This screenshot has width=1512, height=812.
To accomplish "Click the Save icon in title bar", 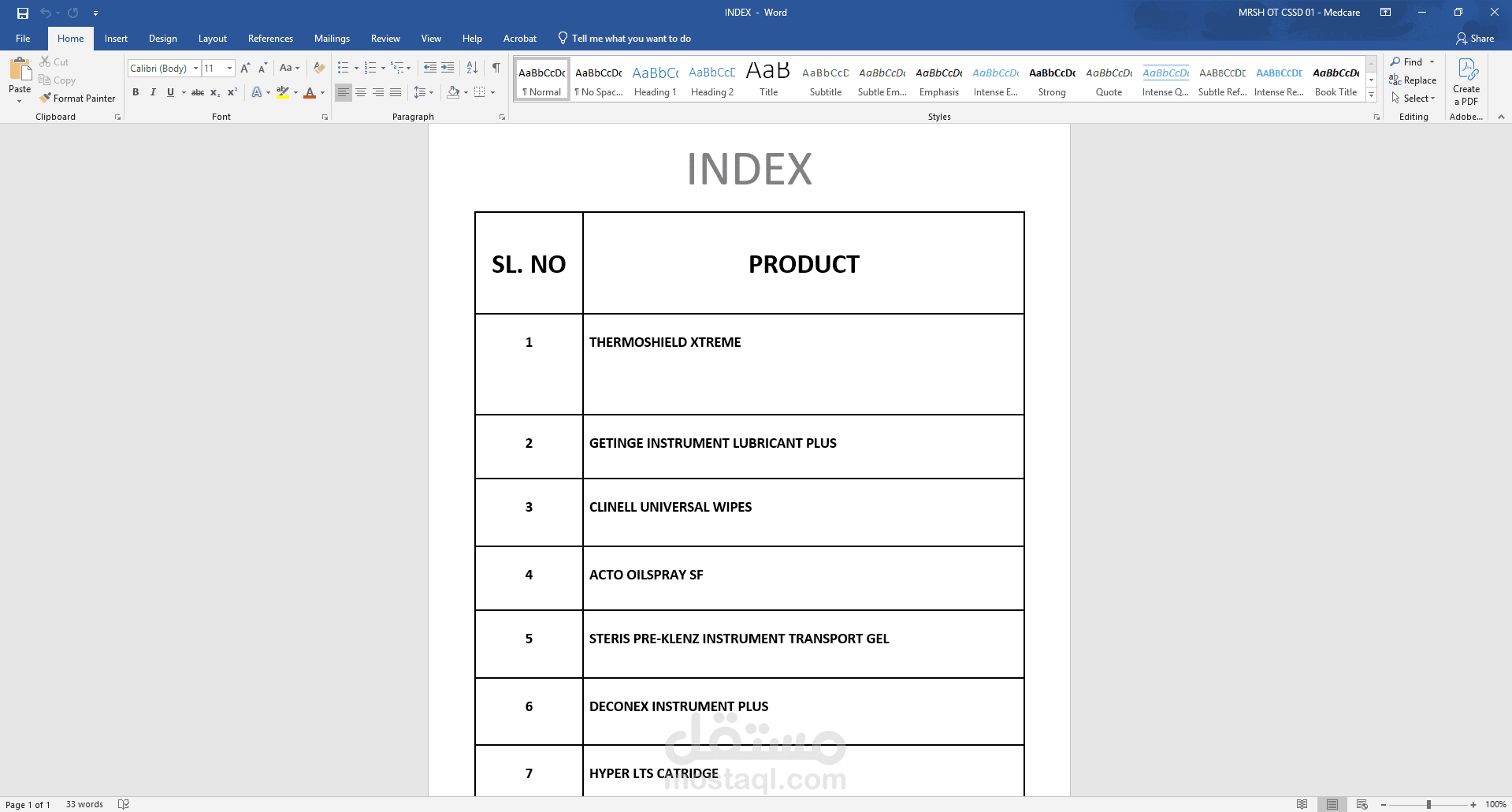I will coord(22,13).
